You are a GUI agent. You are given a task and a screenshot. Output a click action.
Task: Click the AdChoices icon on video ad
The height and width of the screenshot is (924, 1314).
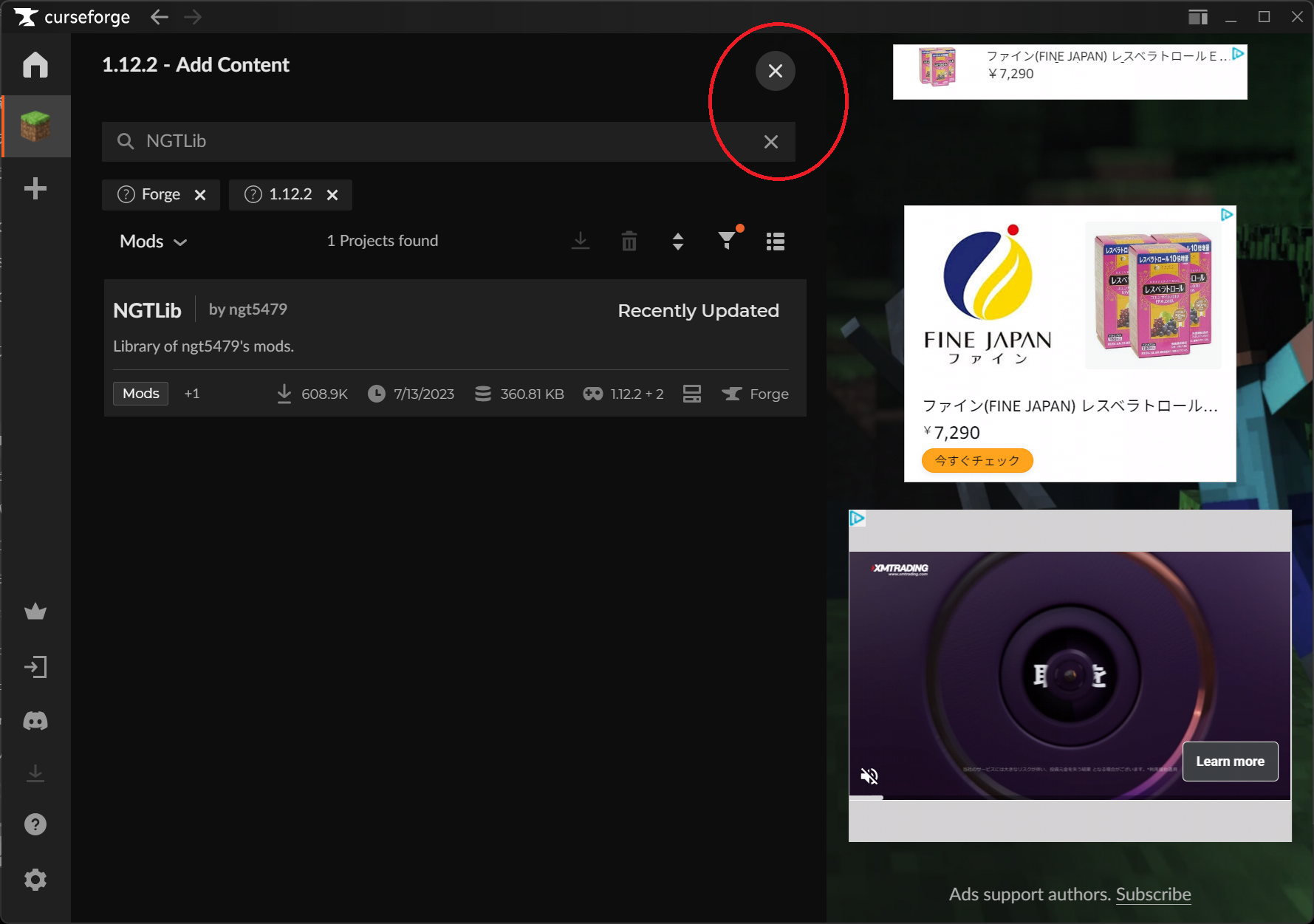[857, 519]
